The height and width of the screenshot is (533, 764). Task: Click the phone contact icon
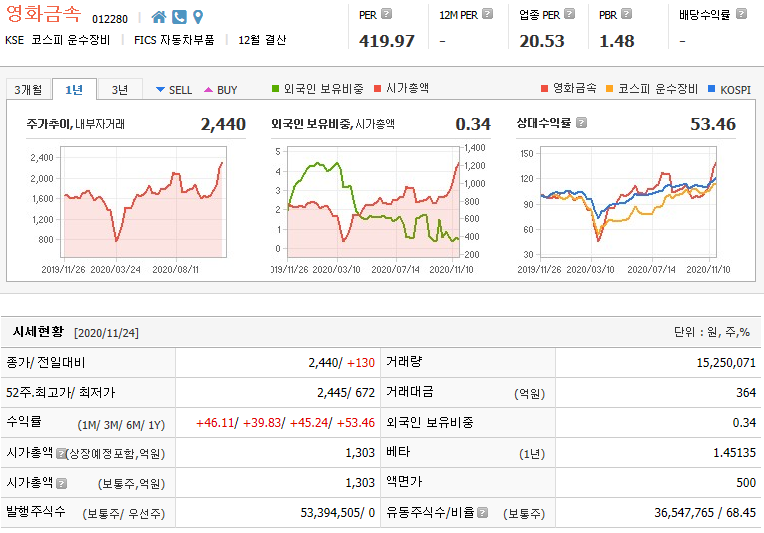[179, 17]
